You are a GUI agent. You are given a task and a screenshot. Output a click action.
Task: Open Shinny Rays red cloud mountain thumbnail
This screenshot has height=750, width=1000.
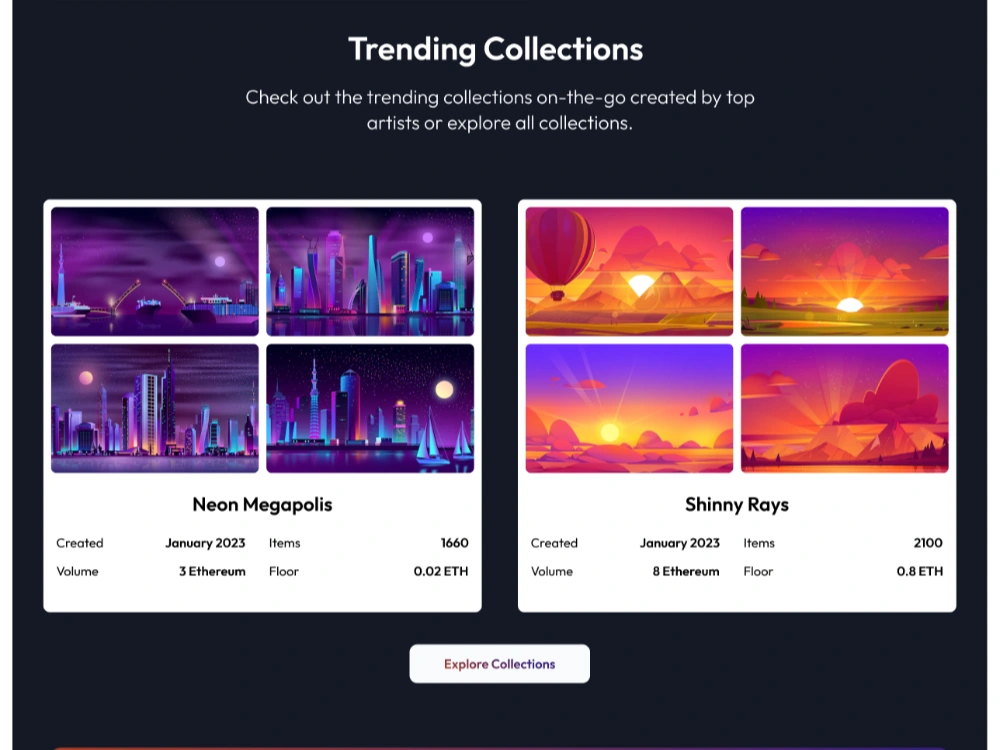(x=844, y=408)
